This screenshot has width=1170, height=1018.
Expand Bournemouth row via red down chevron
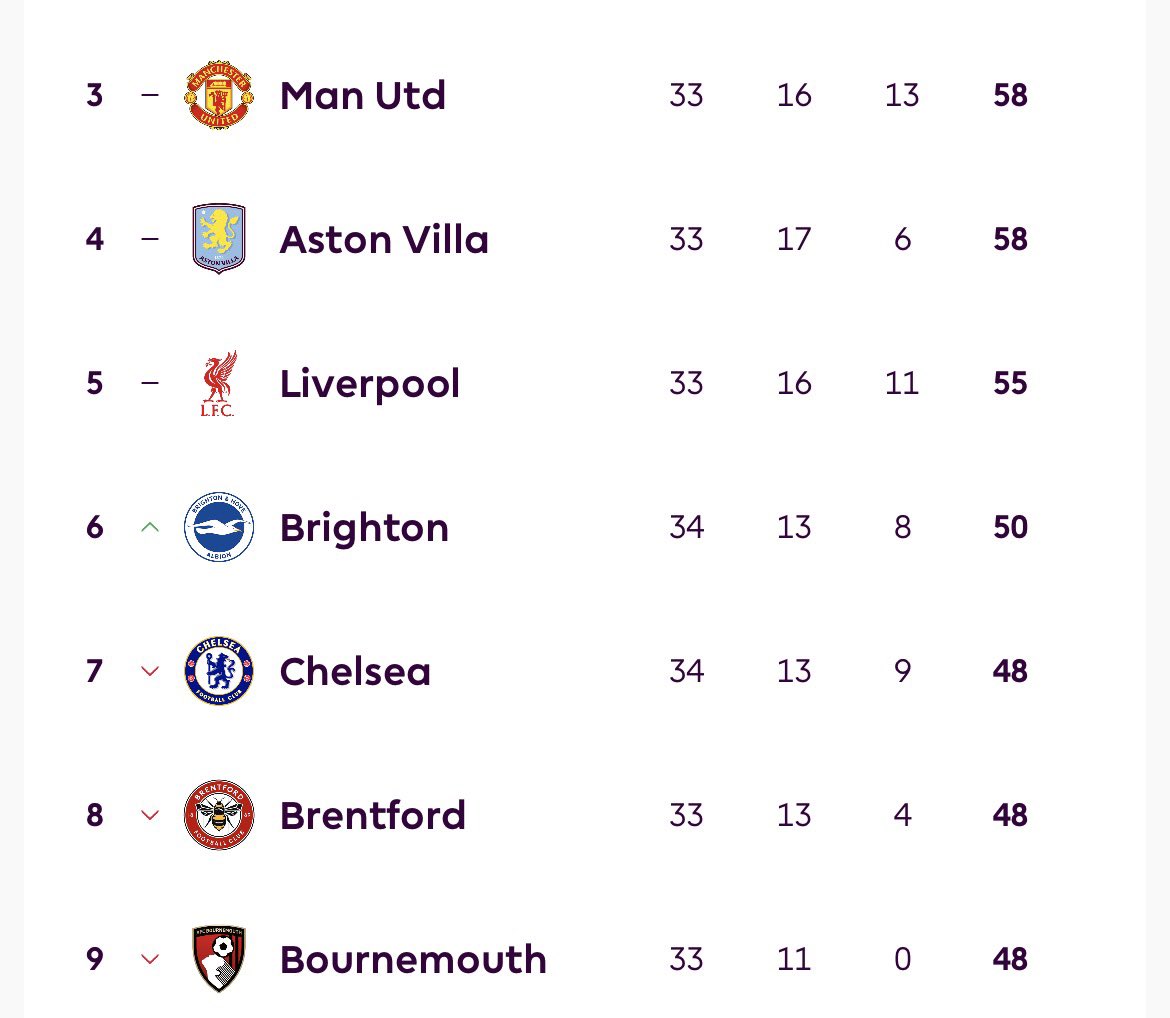click(x=150, y=959)
